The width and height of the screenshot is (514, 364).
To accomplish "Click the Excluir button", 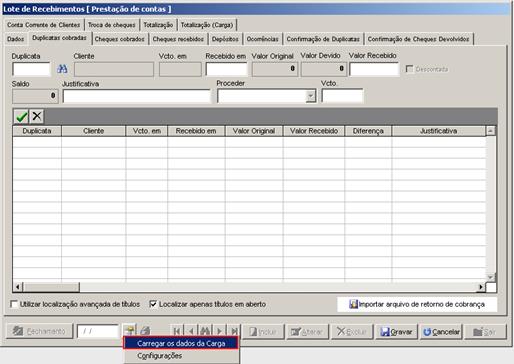I will click(x=352, y=332).
